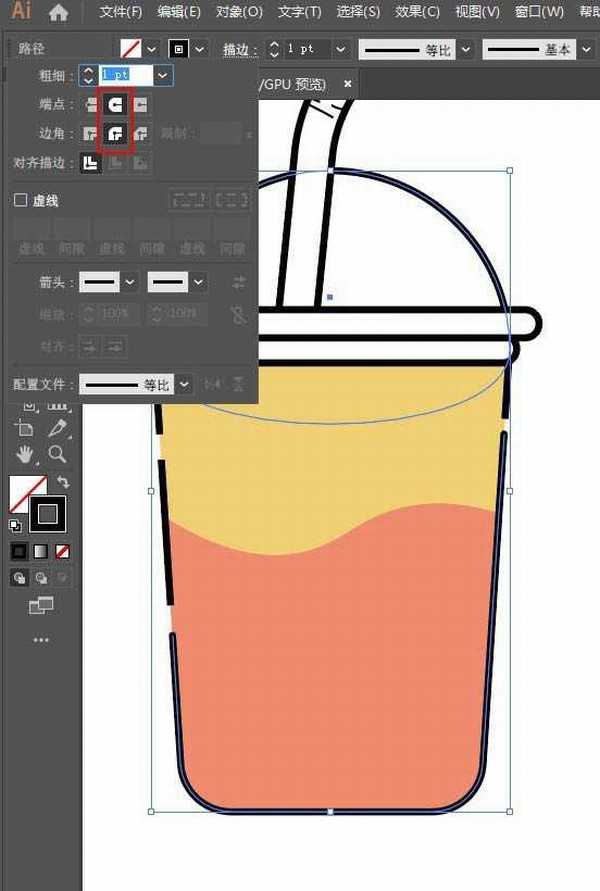Set align stroke to center
This screenshot has height=891, width=600.
click(x=91, y=163)
